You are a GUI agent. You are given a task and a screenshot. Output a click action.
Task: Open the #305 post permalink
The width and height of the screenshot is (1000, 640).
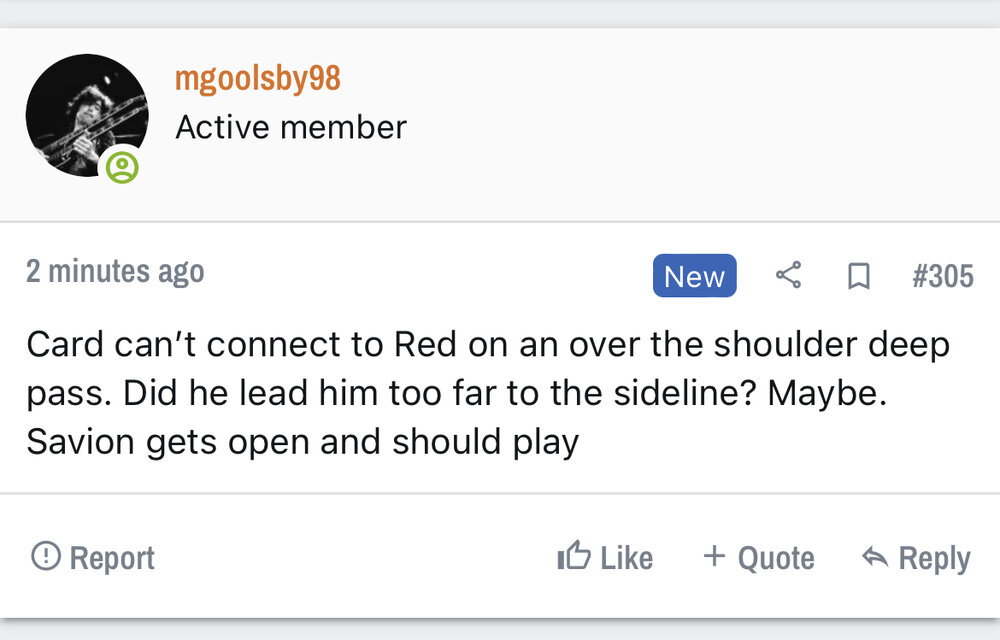942,276
